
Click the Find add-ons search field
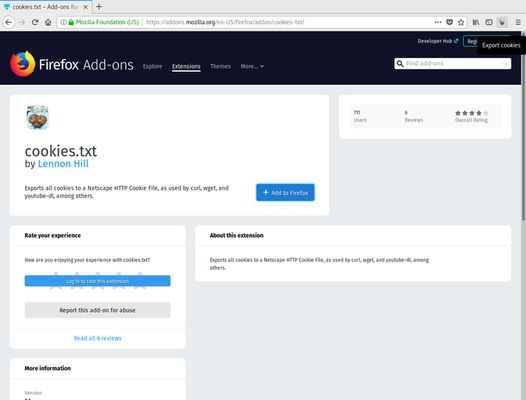click(x=453, y=63)
